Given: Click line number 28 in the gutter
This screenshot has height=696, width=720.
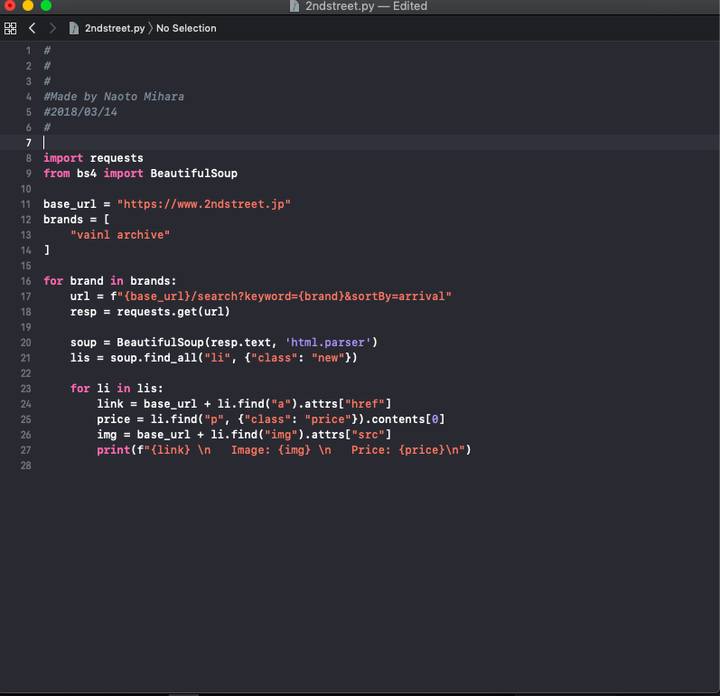Looking at the screenshot, I should (x=25, y=465).
